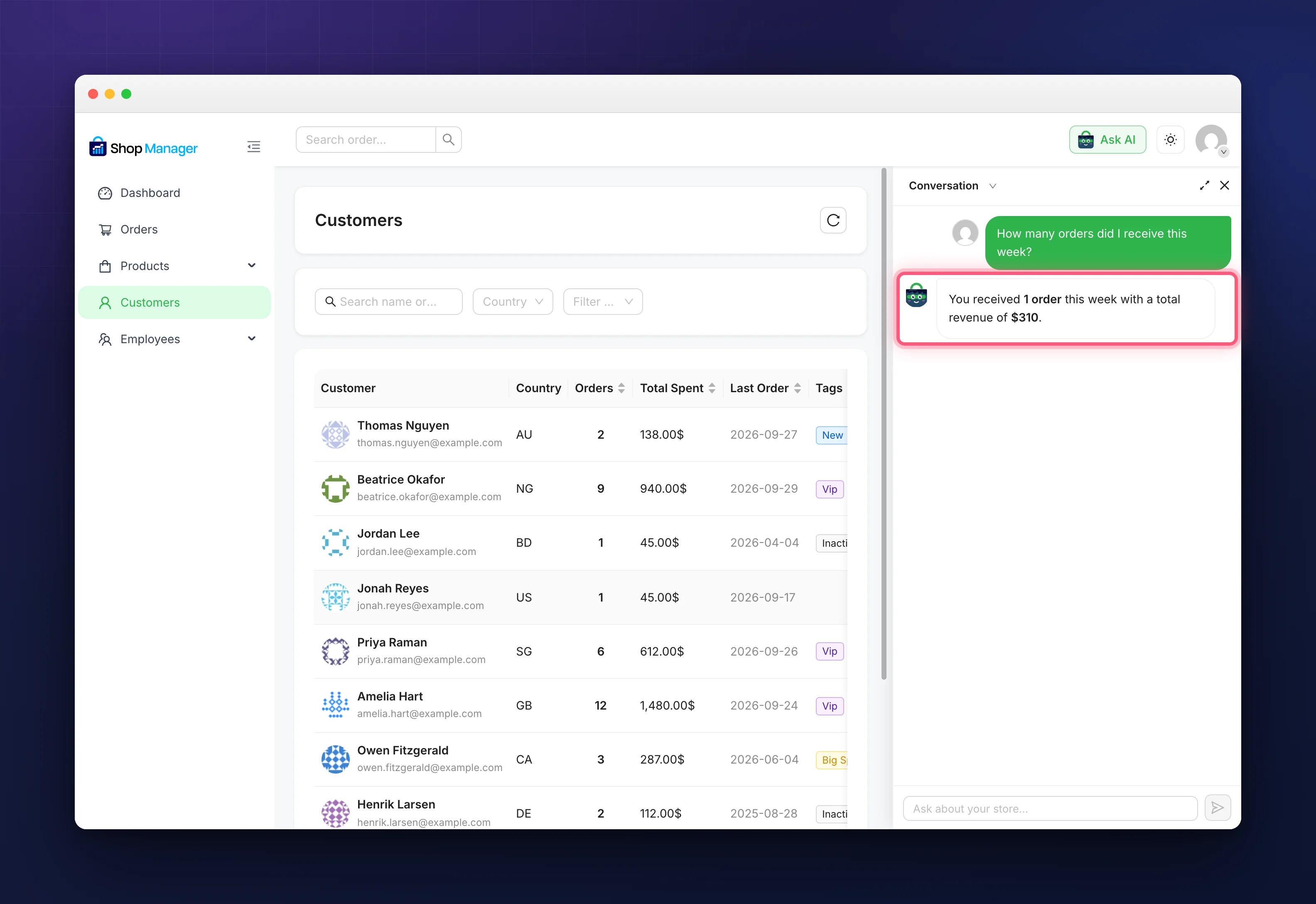Image resolution: width=1316 pixels, height=904 pixels.
Task: Go to the Dashboard page
Action: 174,193
